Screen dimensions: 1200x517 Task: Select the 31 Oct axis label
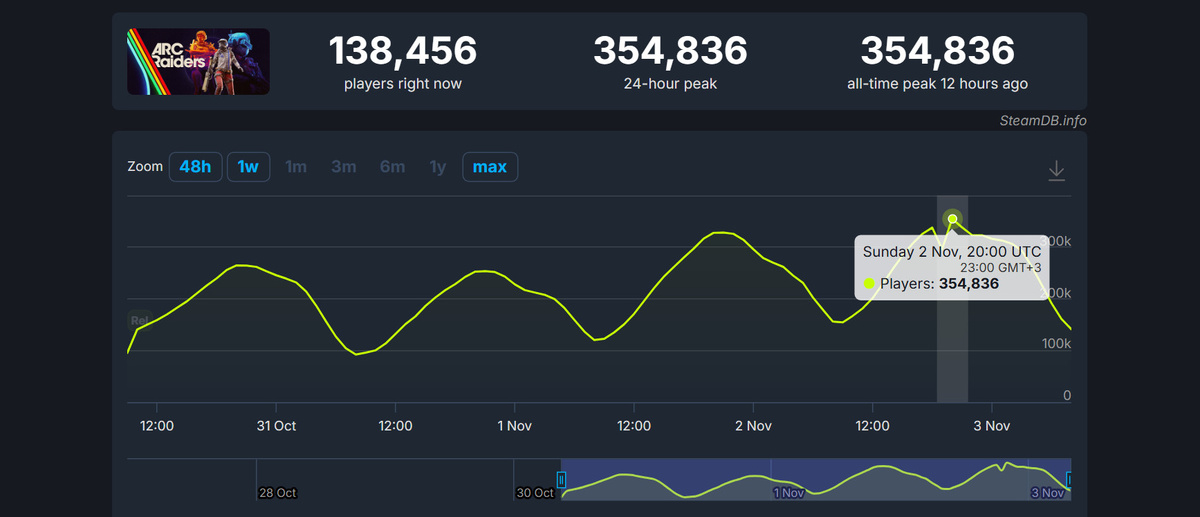coord(276,425)
